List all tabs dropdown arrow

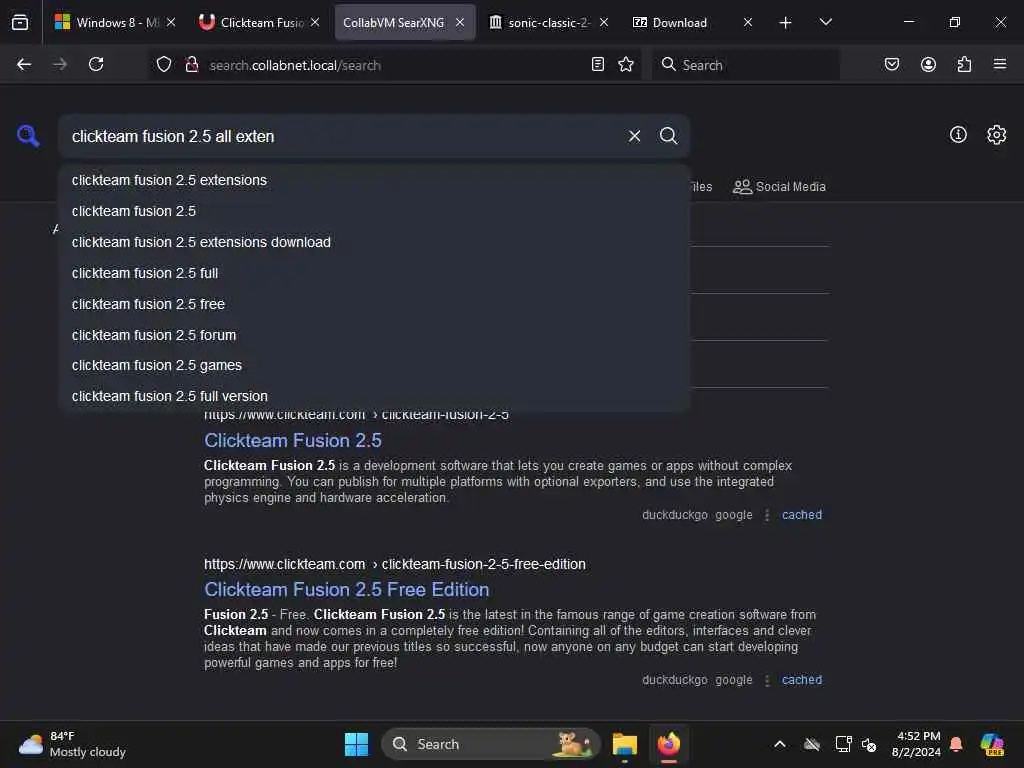point(825,22)
